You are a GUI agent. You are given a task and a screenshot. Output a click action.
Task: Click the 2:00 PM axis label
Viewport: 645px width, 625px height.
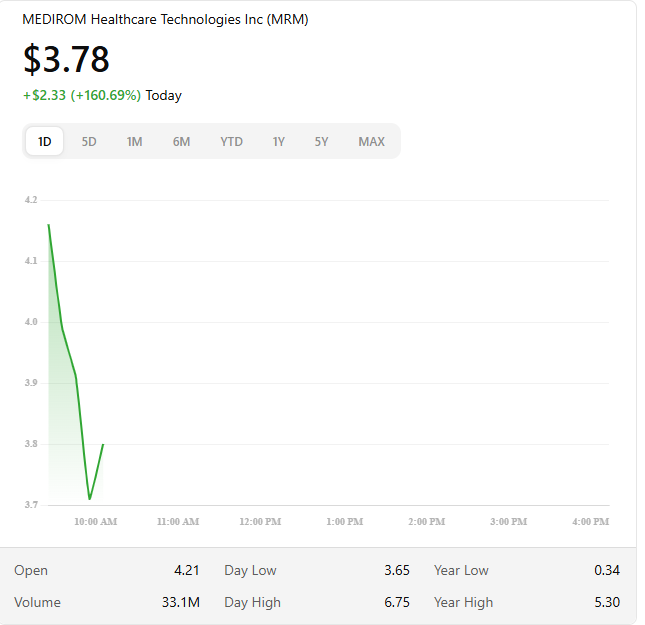tap(427, 522)
